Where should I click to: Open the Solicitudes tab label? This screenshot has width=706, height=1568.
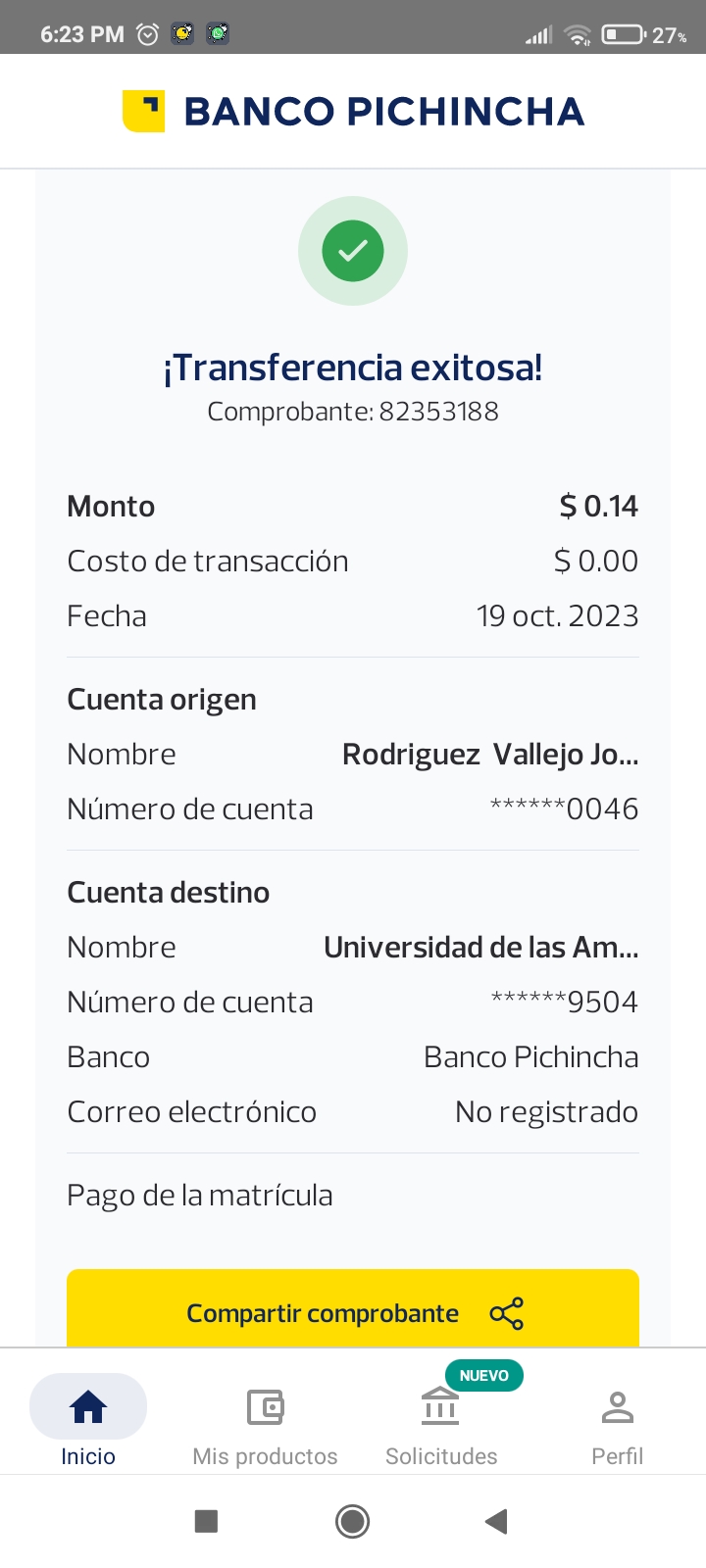(441, 1456)
